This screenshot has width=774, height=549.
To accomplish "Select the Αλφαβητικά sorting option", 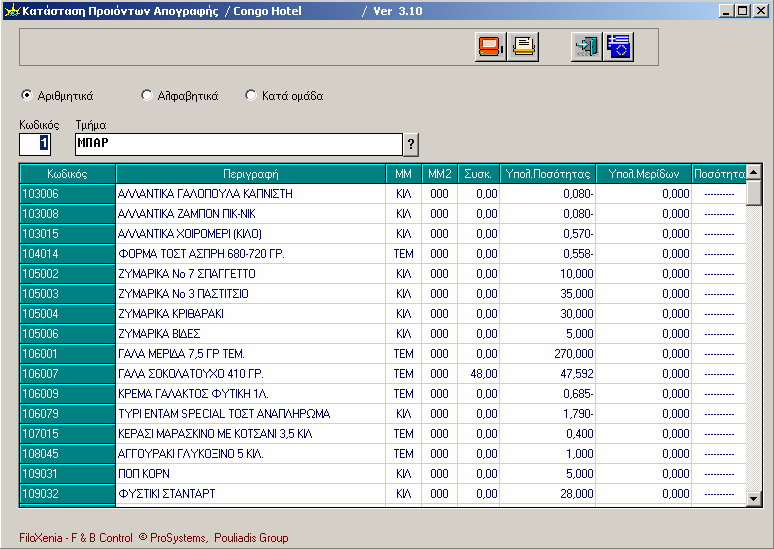I will (147, 95).
